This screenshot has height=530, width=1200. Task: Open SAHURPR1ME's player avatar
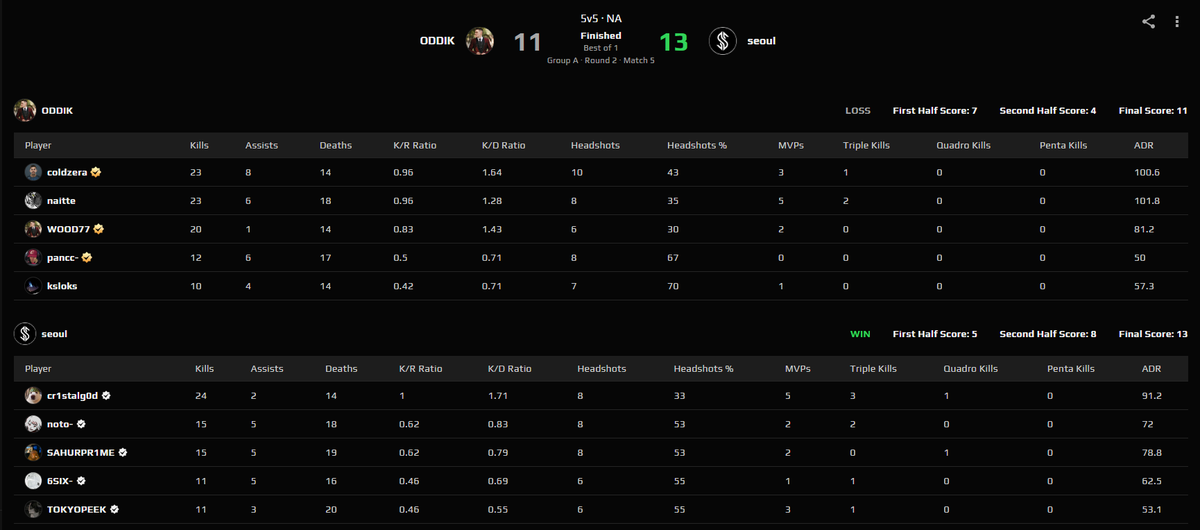pyautogui.click(x=33, y=452)
